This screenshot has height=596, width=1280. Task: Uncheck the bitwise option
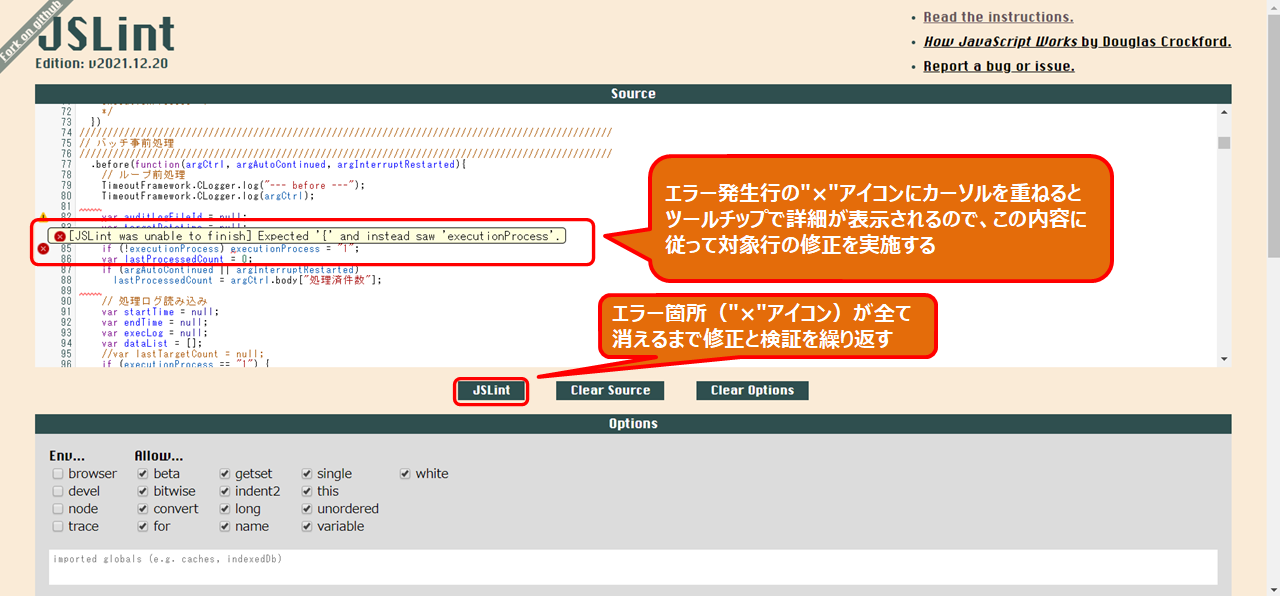[x=143, y=491]
